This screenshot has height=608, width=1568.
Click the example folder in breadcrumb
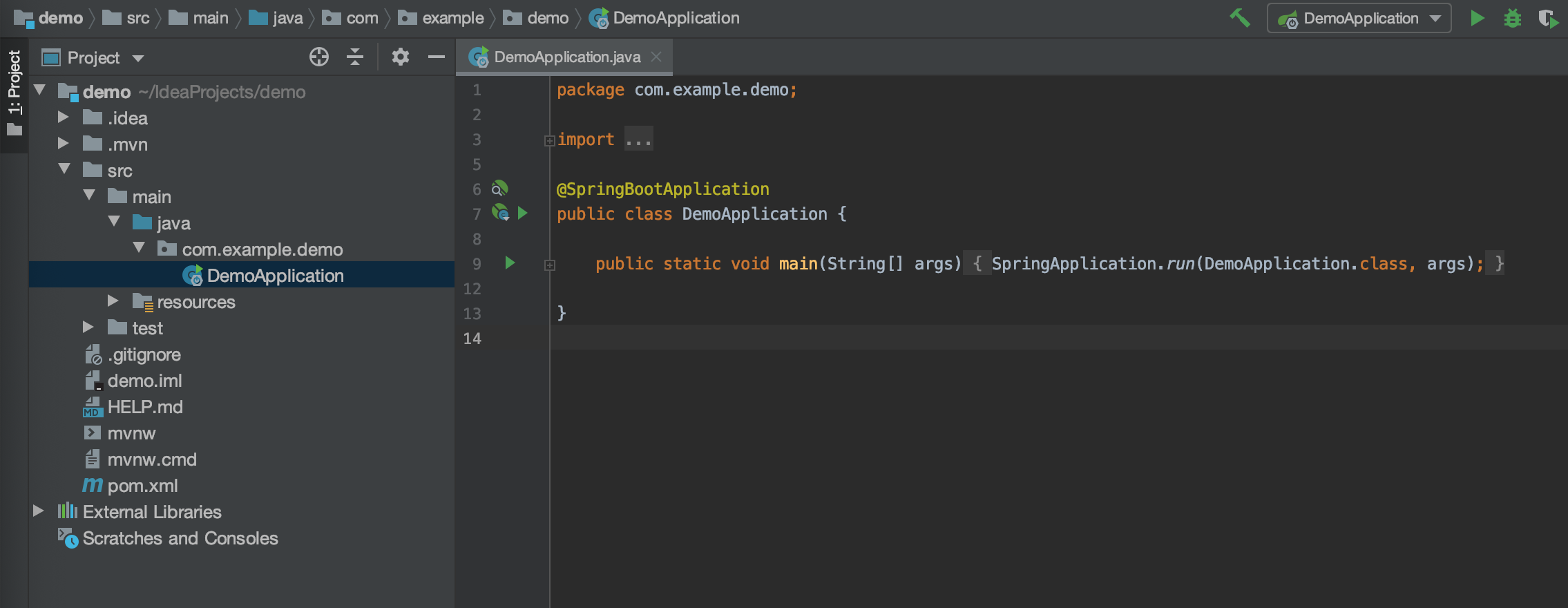pyautogui.click(x=452, y=18)
